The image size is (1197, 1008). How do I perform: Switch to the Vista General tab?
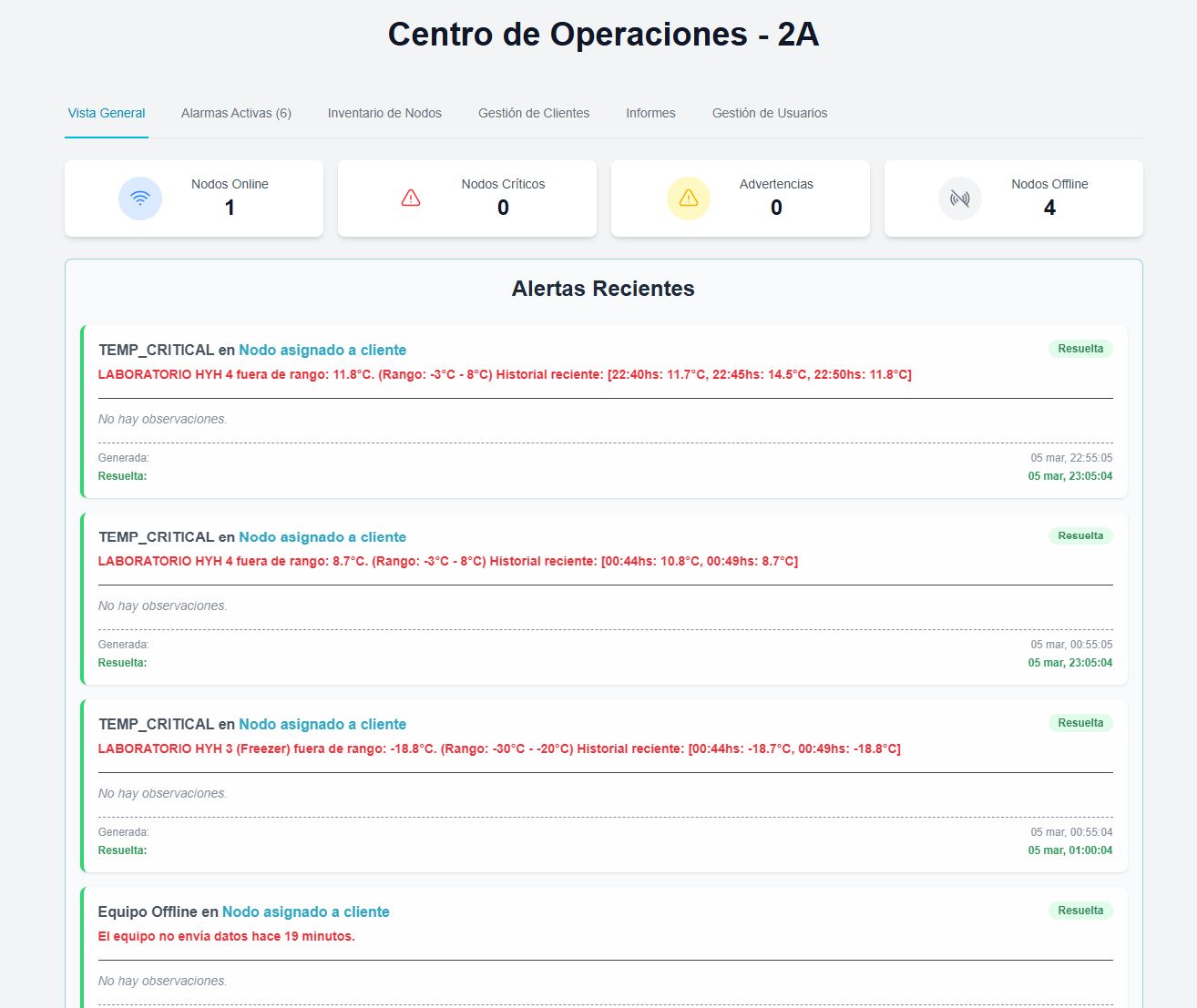(x=107, y=113)
